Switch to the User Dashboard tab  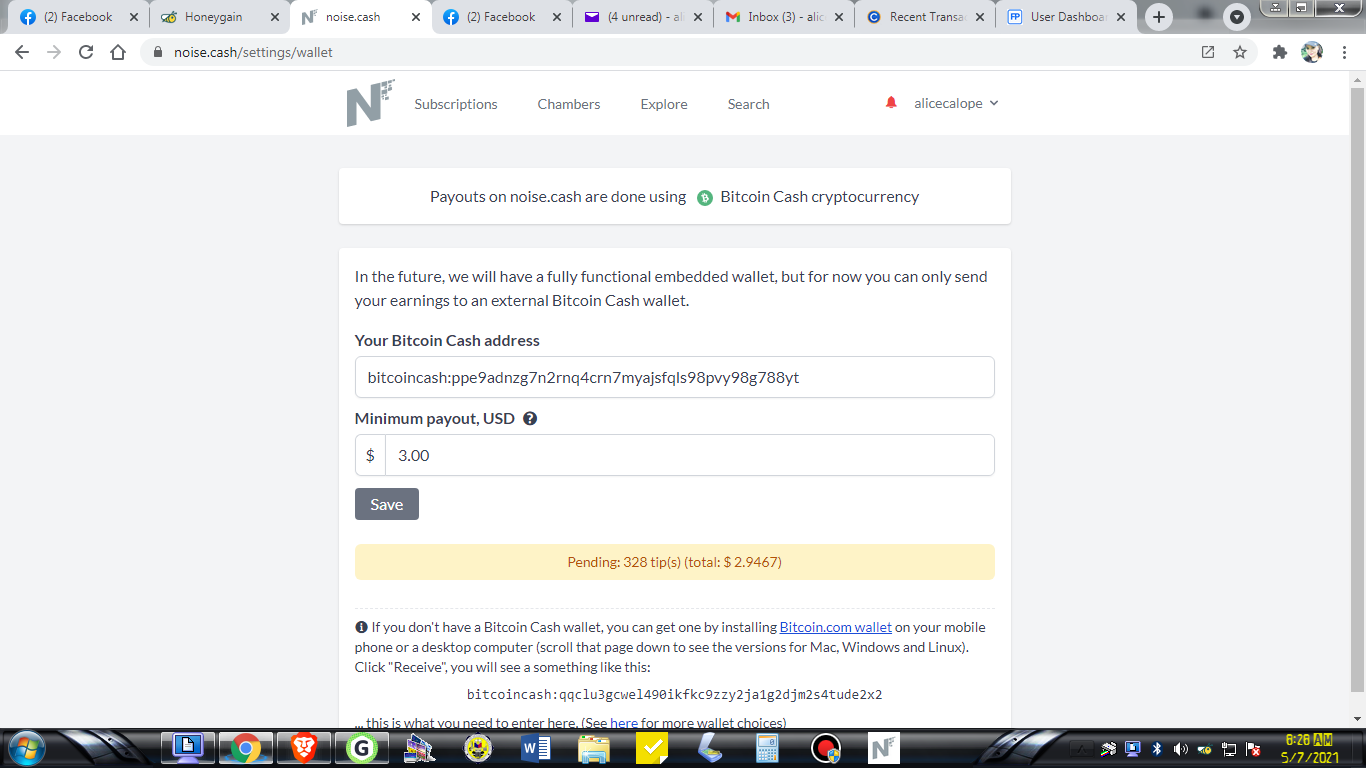pyautogui.click(x=1066, y=17)
